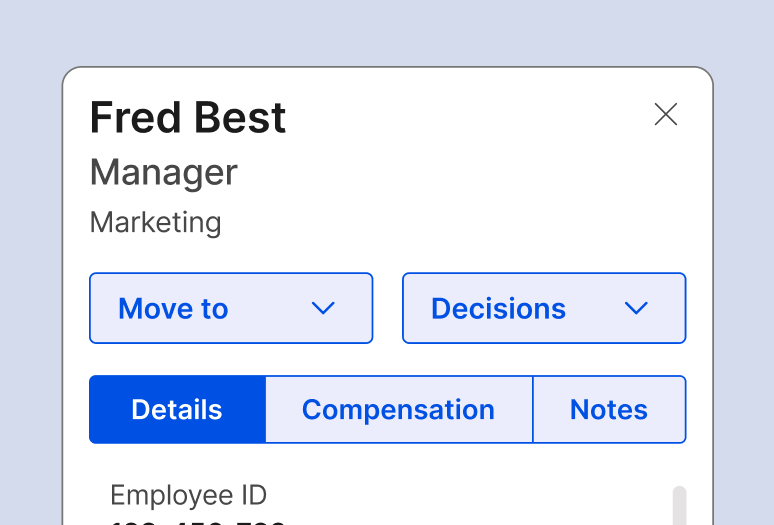Close the Fred Best details card
The width and height of the screenshot is (774, 525).
pos(665,114)
